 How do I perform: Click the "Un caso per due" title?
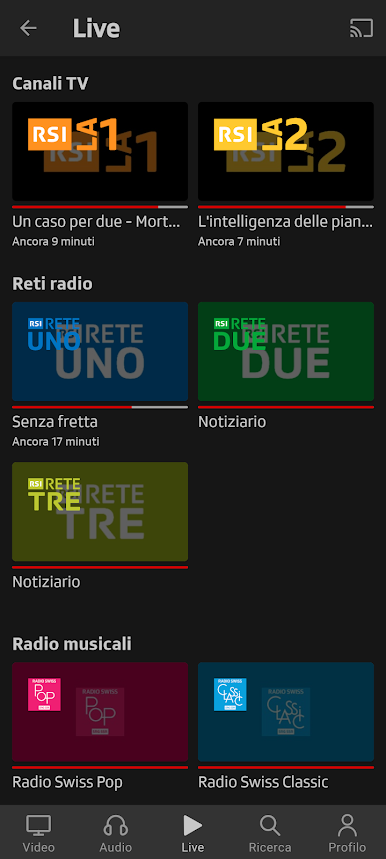coord(96,222)
